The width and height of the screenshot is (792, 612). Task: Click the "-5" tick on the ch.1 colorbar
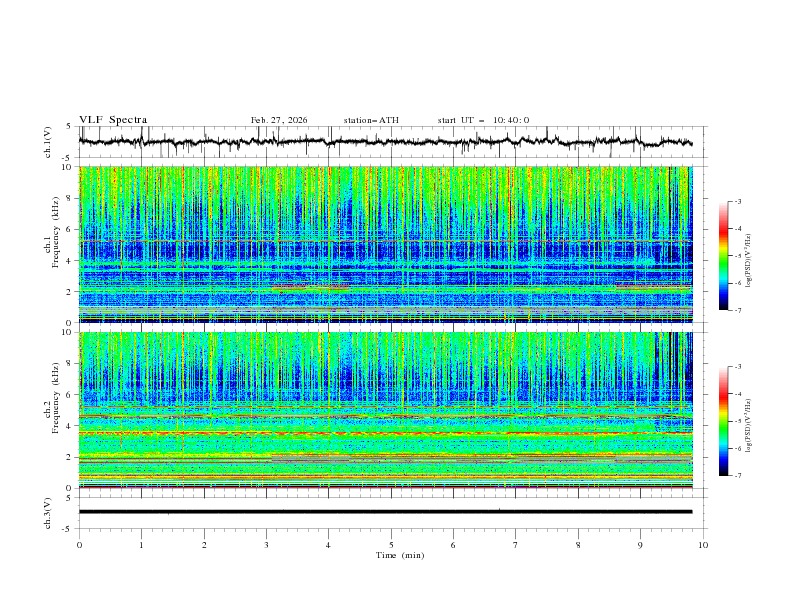coord(737,256)
